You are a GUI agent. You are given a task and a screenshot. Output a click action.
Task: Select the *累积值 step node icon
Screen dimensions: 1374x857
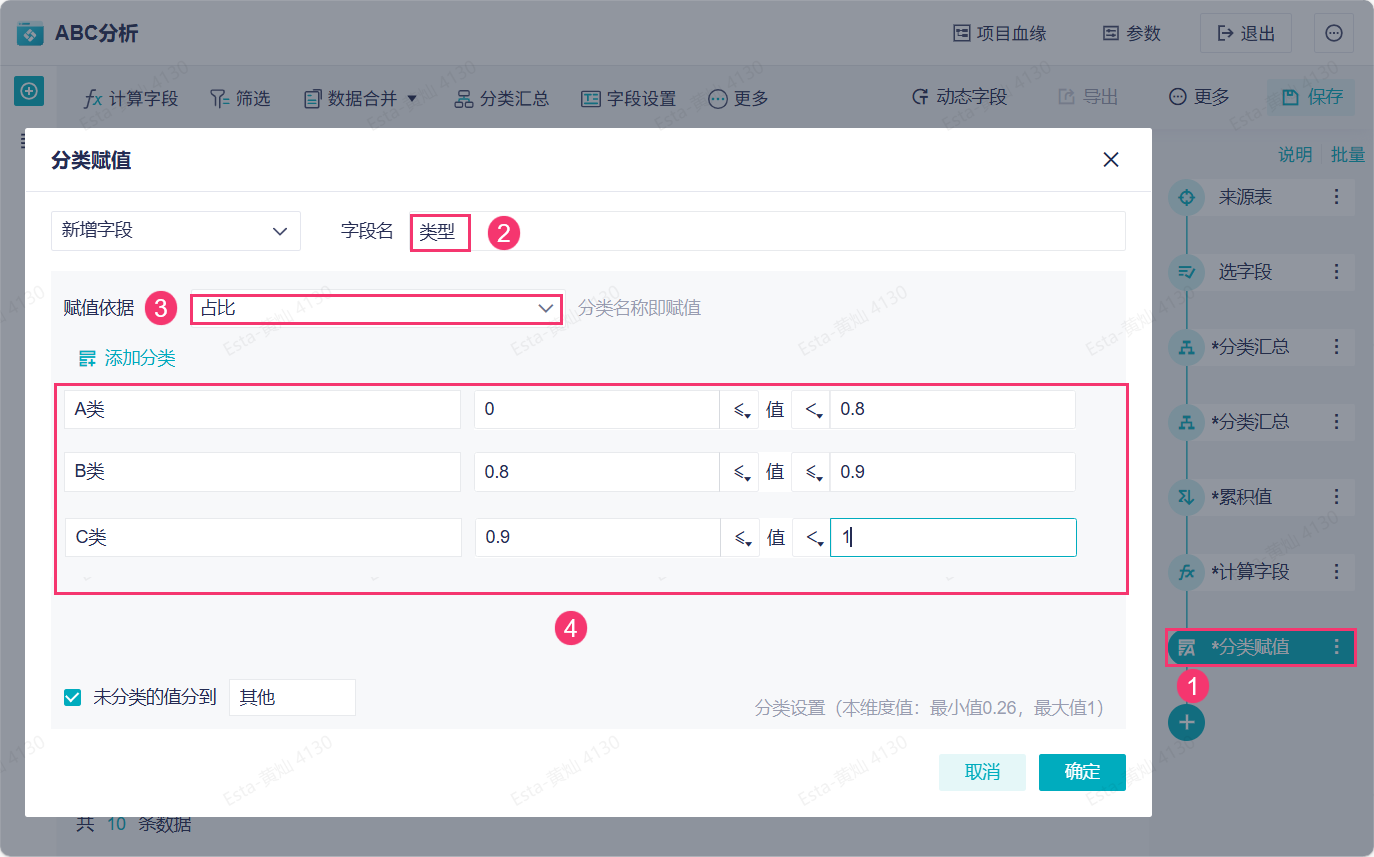point(1187,497)
